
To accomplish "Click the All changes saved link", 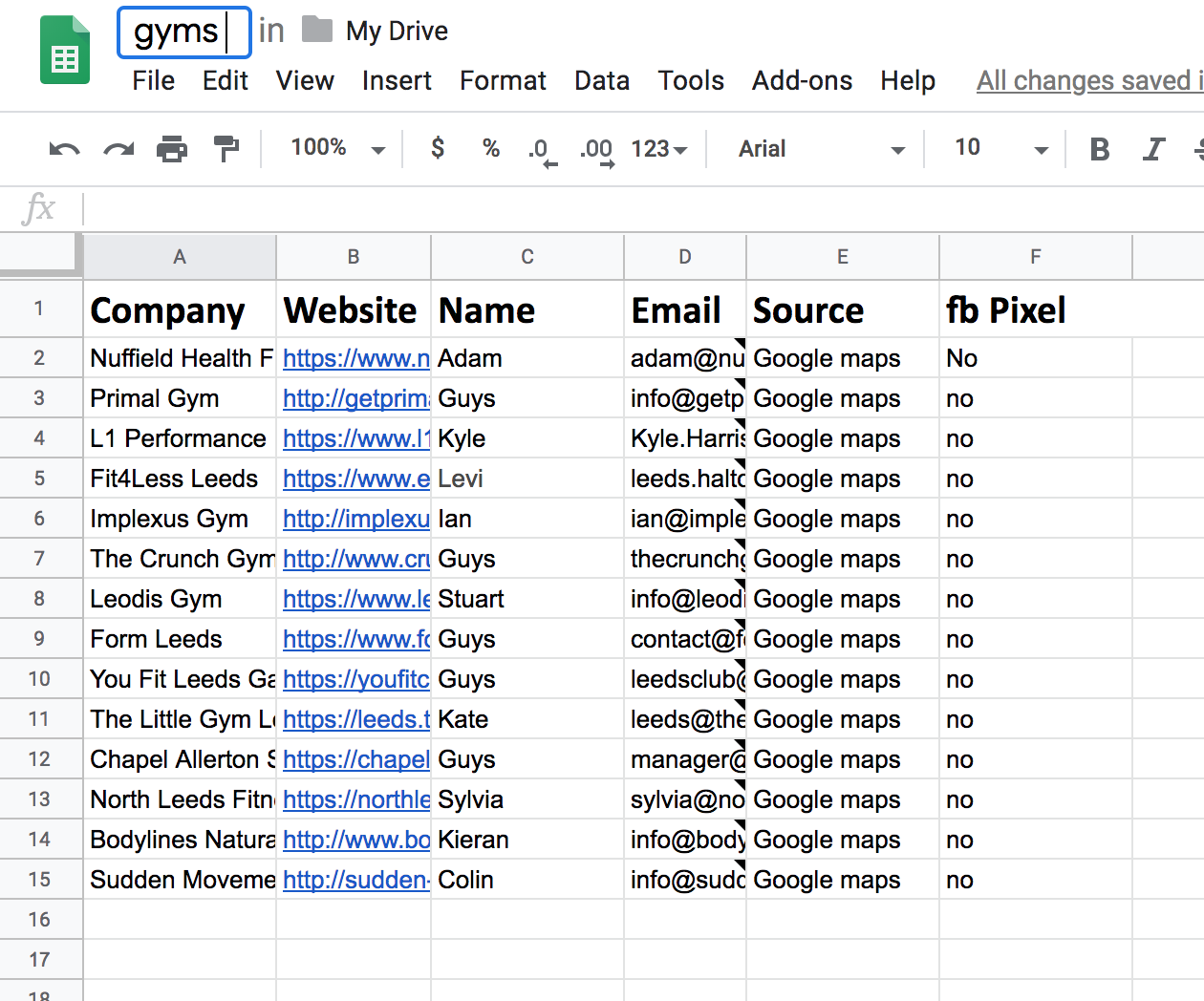I will pyautogui.click(x=1089, y=81).
